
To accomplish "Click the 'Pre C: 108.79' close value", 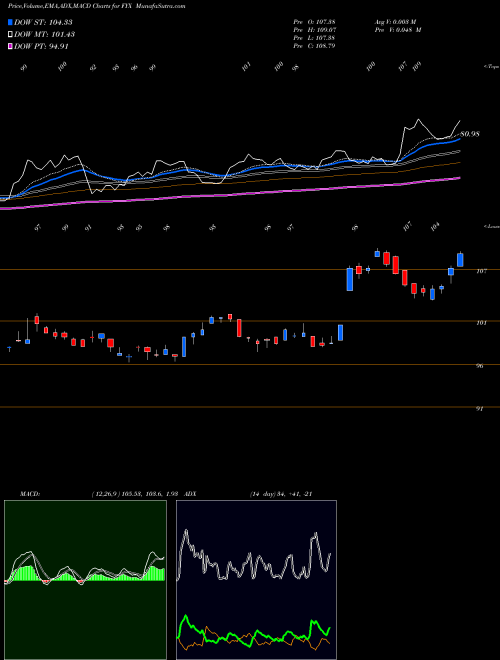I will coord(314,46).
